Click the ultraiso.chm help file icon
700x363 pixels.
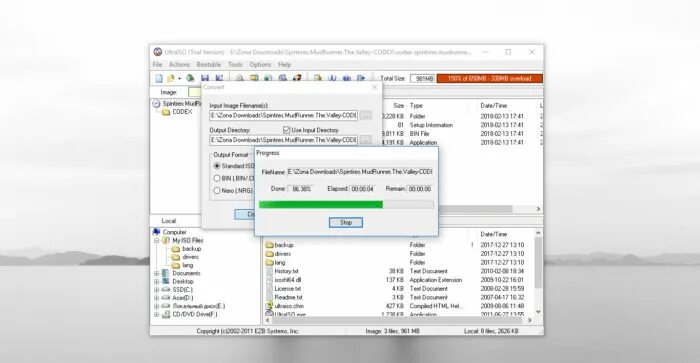(x=269, y=306)
